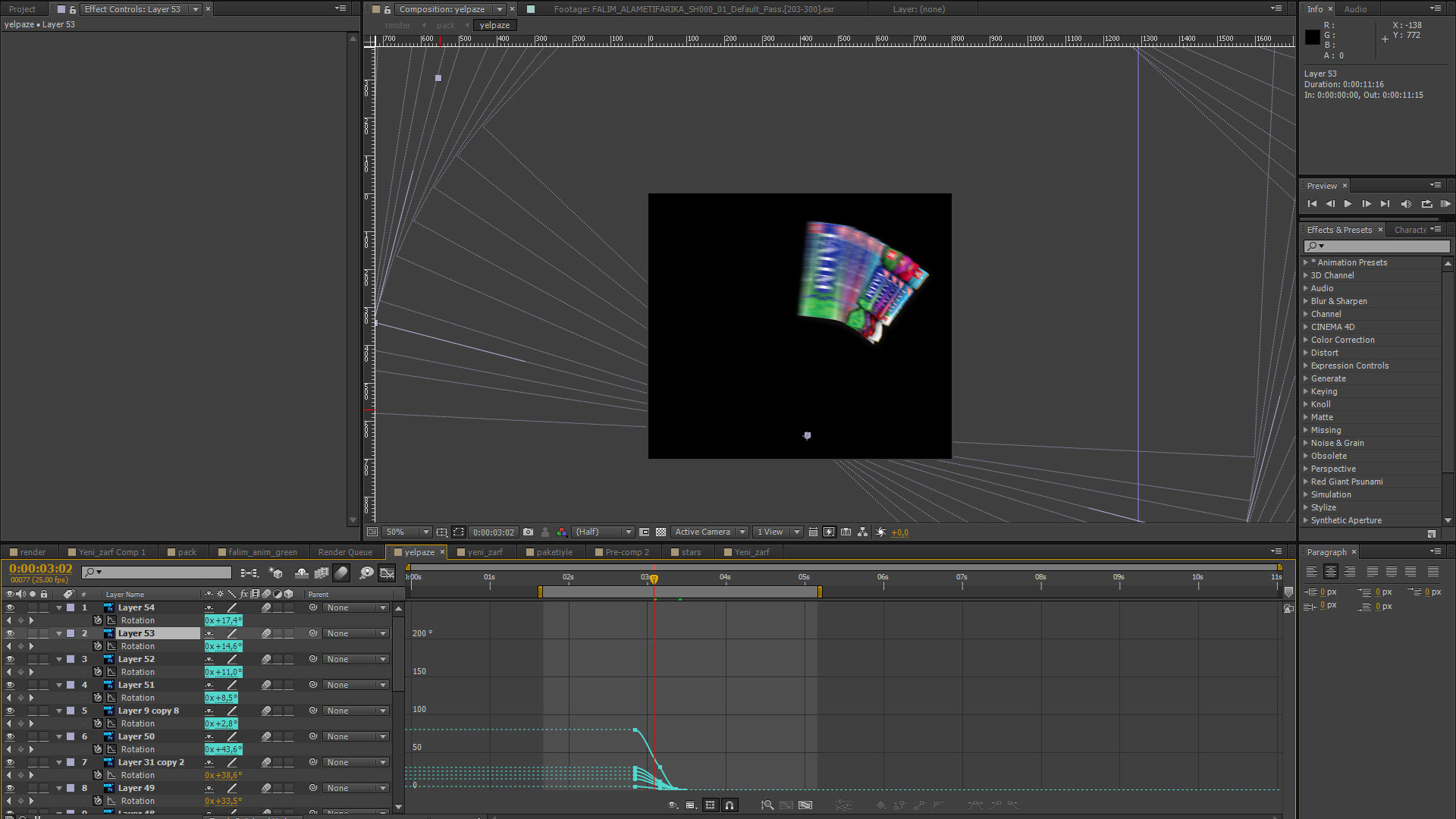
Task: Open the Active Camera view dropdown
Action: click(710, 532)
